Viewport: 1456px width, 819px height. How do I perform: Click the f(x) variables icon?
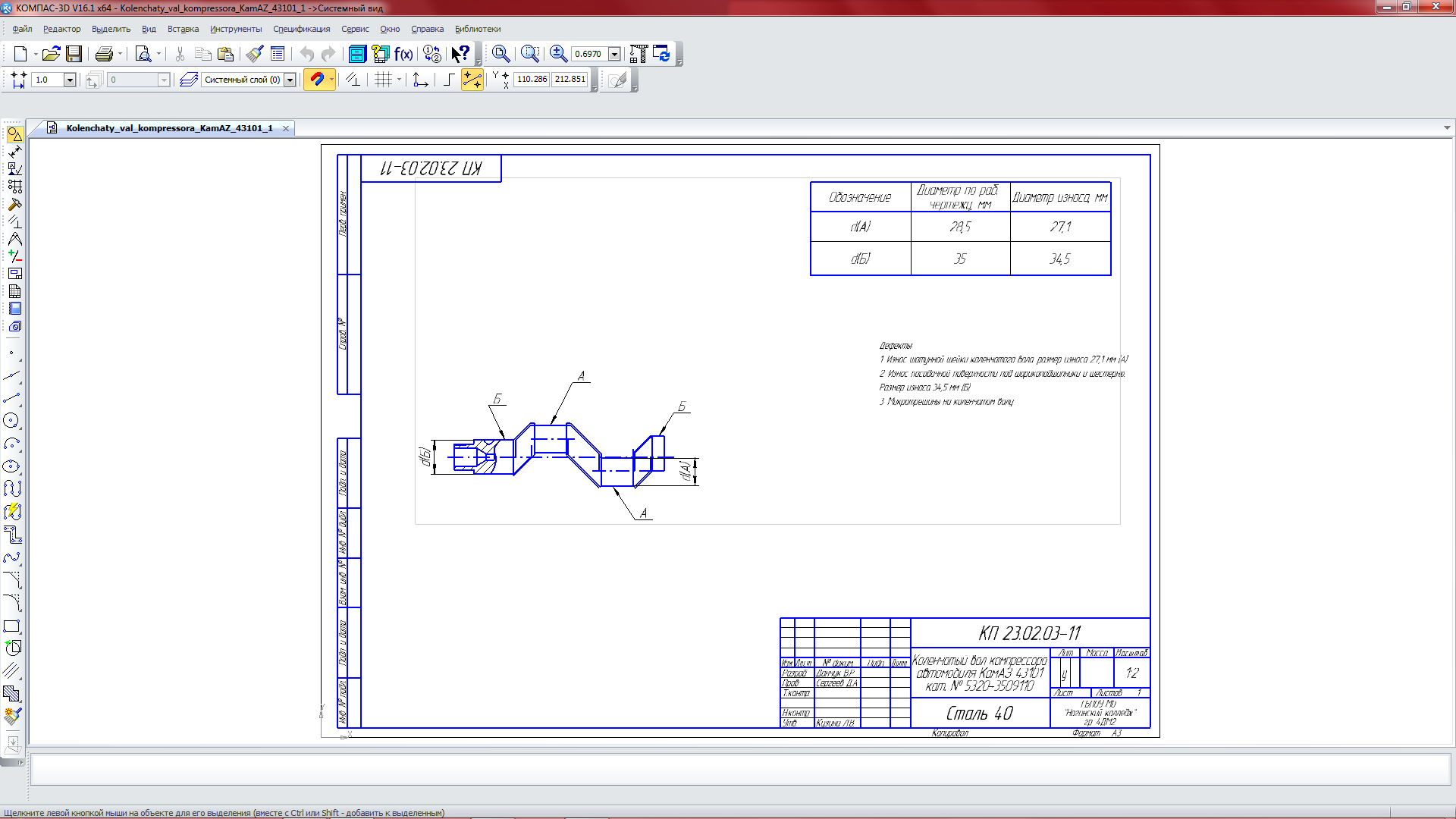(403, 54)
